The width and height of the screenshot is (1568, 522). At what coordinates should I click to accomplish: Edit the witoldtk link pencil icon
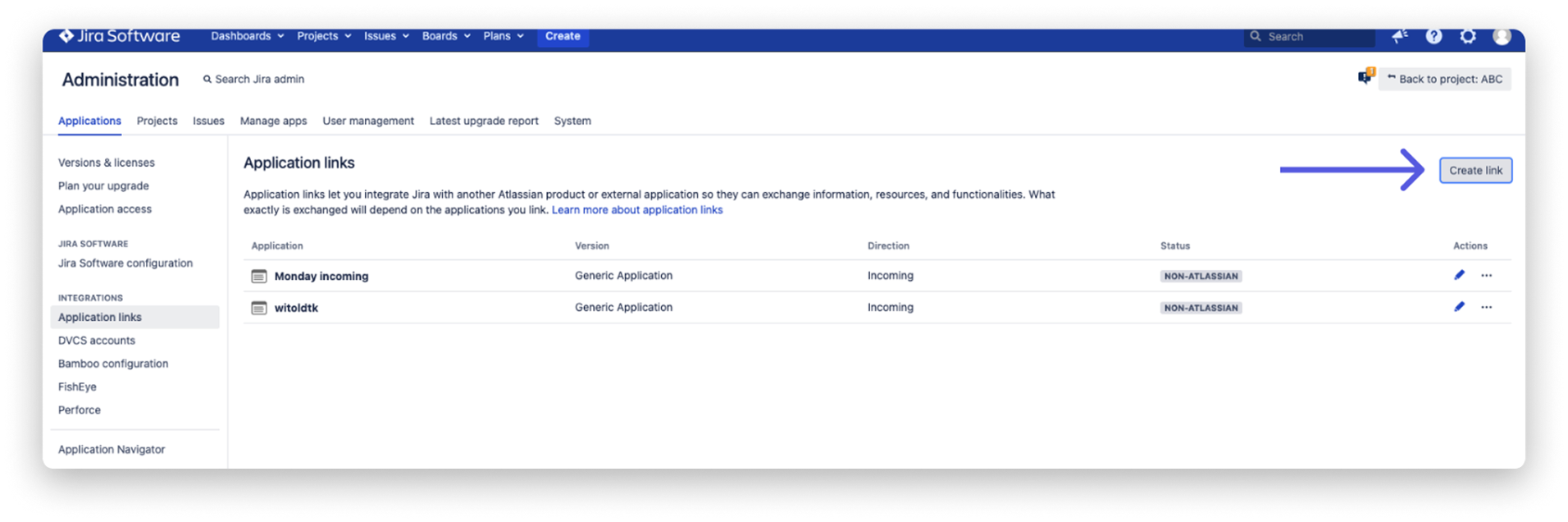pos(1459,307)
